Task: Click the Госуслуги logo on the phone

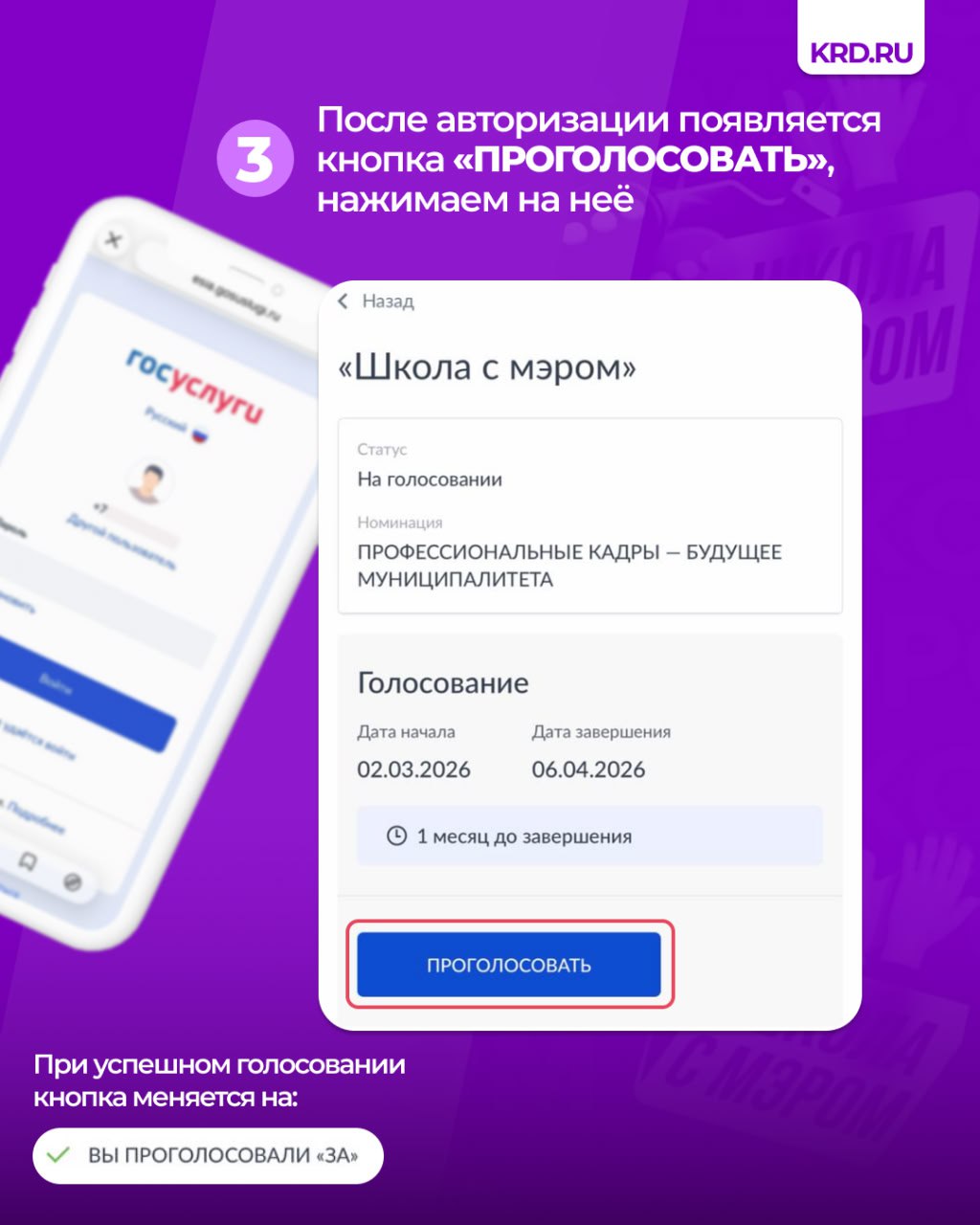Action: tap(193, 385)
